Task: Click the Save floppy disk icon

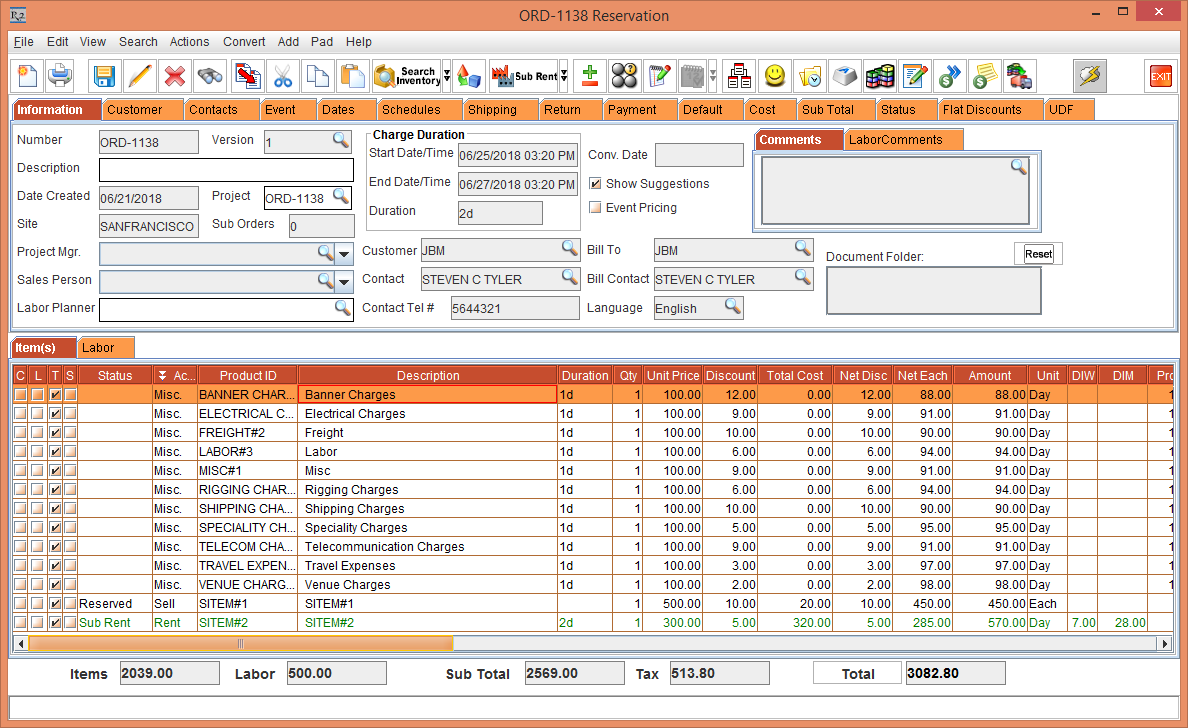Action: tap(104, 76)
